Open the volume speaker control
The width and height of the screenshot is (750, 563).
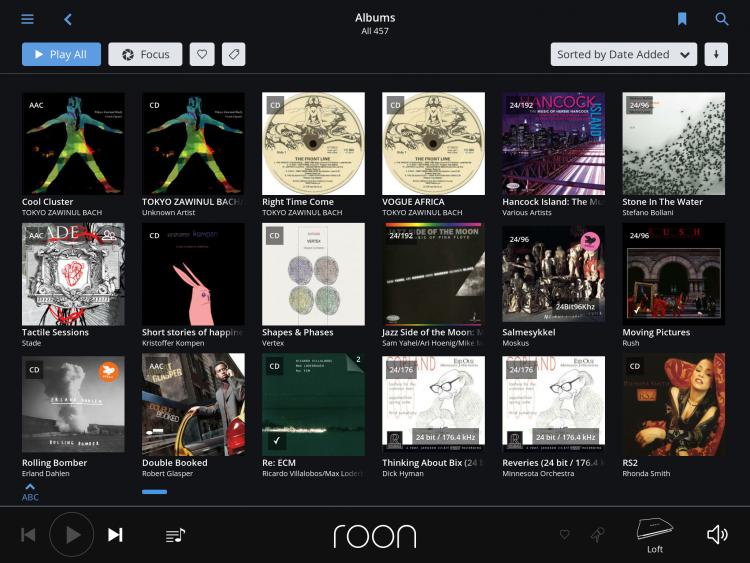coord(717,535)
